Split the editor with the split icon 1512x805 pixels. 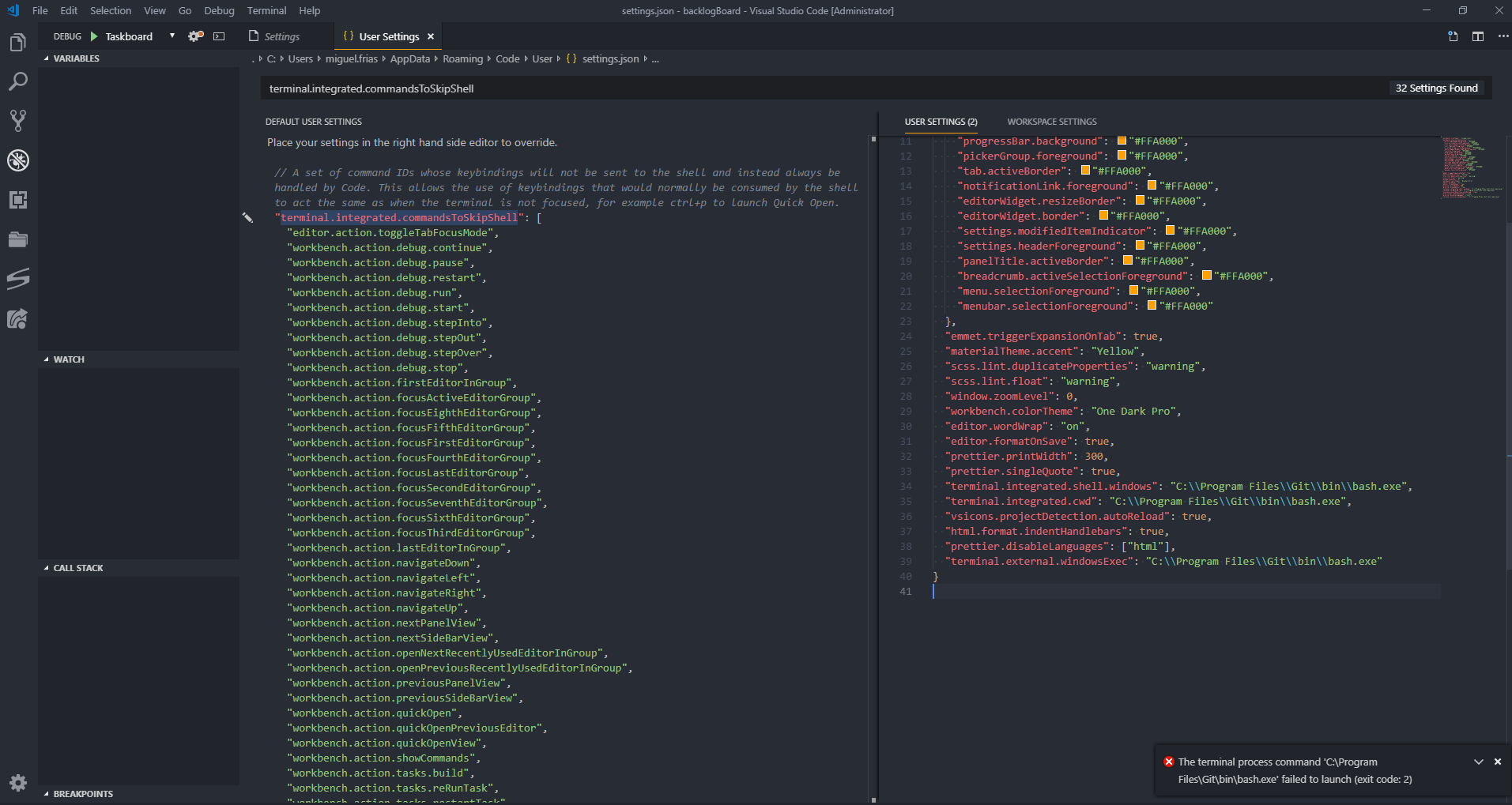coord(1478,36)
